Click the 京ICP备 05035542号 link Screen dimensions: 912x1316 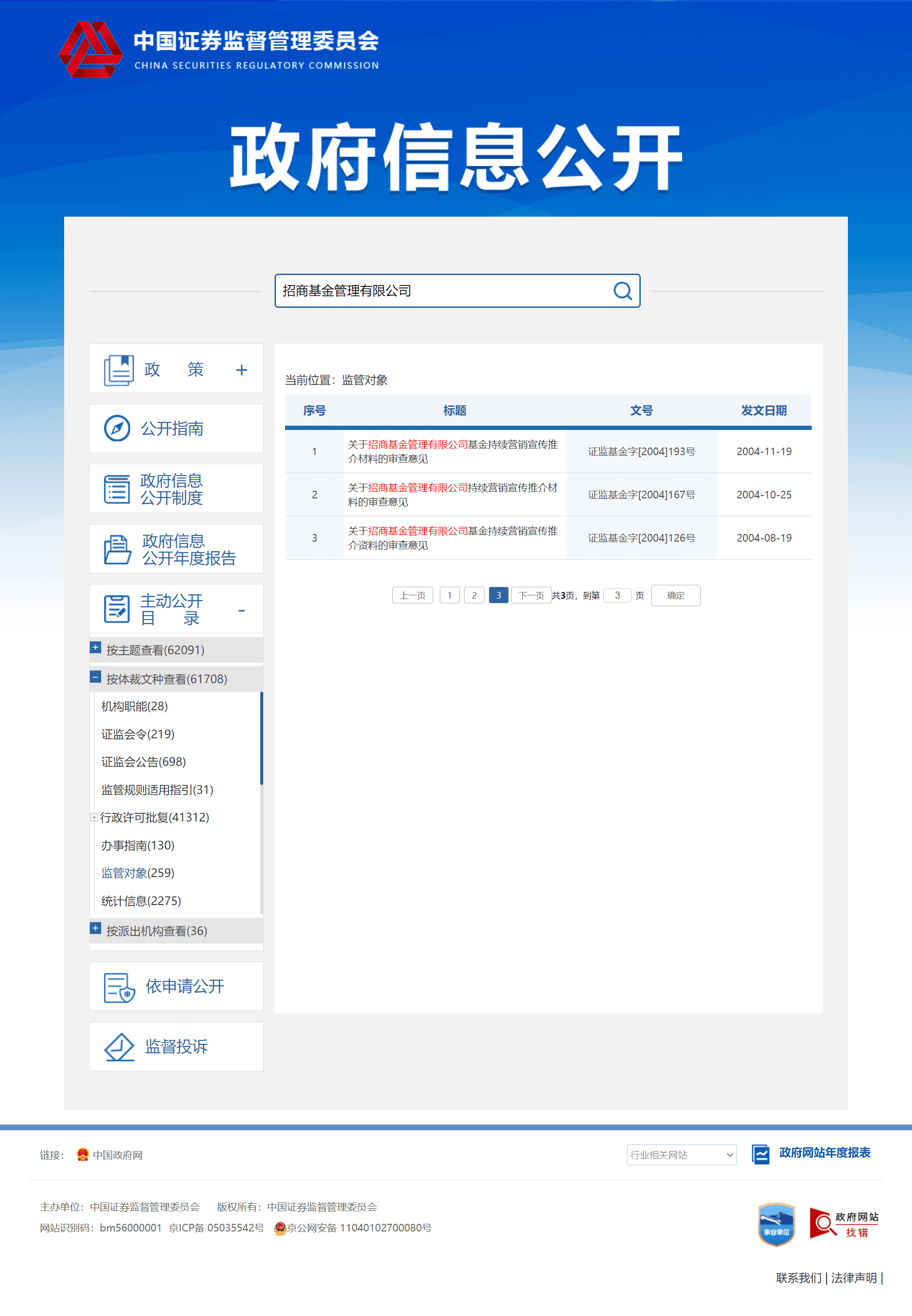tap(216, 1228)
